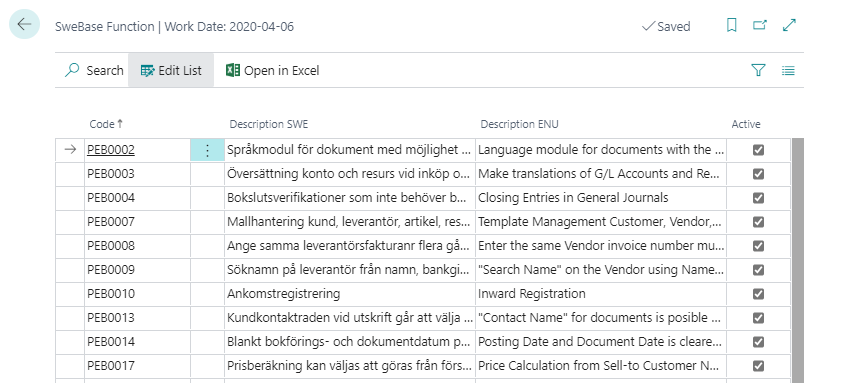The image size is (859, 383).
Task: Click the Description SWE column header
Action: [268, 124]
